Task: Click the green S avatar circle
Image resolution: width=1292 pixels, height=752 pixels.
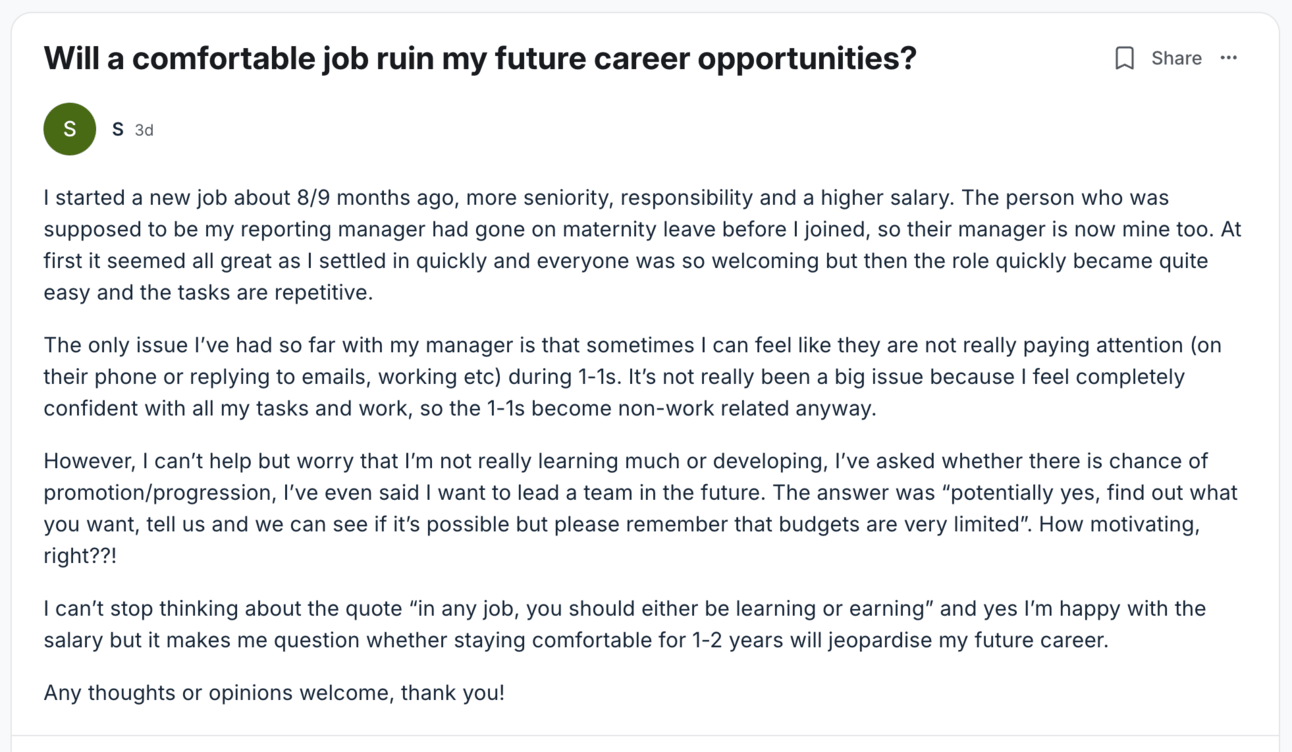Action: click(69, 129)
